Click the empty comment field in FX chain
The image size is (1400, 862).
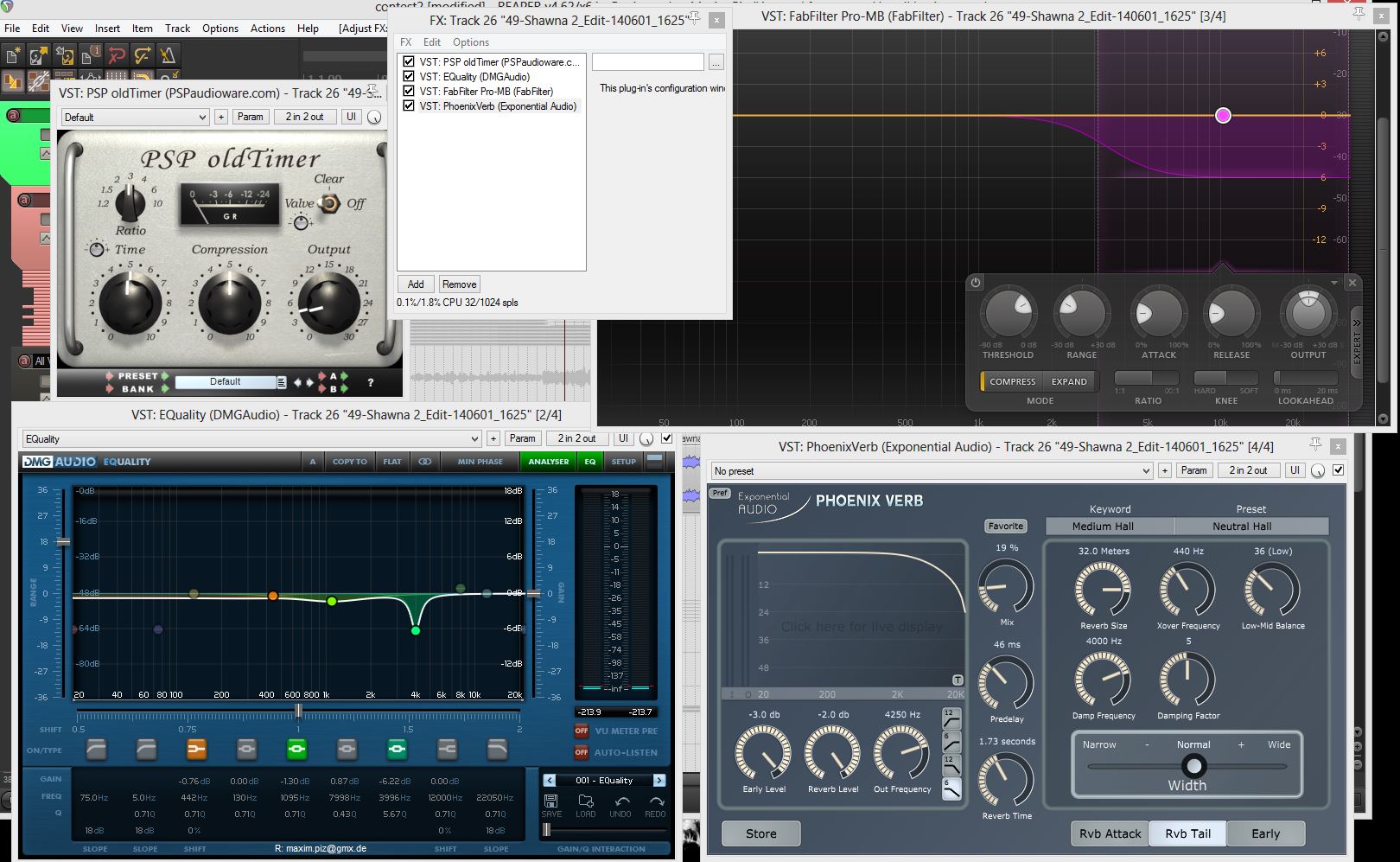(x=648, y=62)
